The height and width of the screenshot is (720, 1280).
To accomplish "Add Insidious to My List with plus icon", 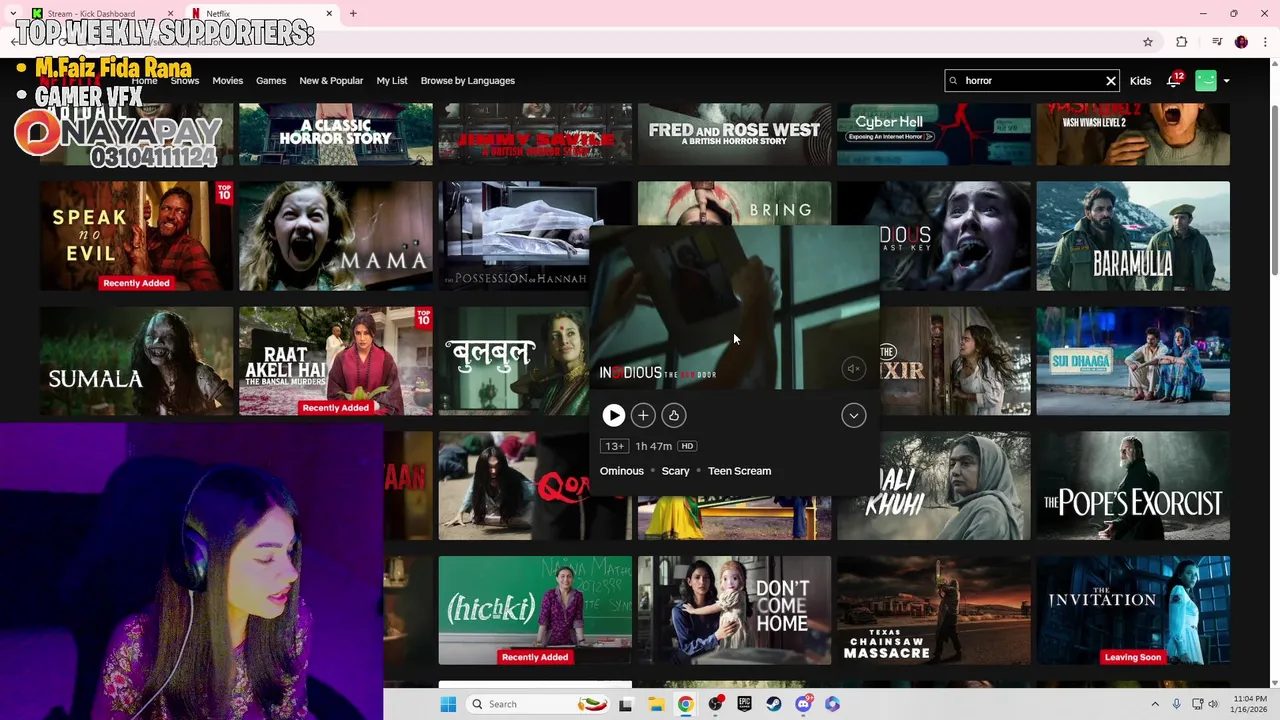I will pyautogui.click(x=643, y=416).
